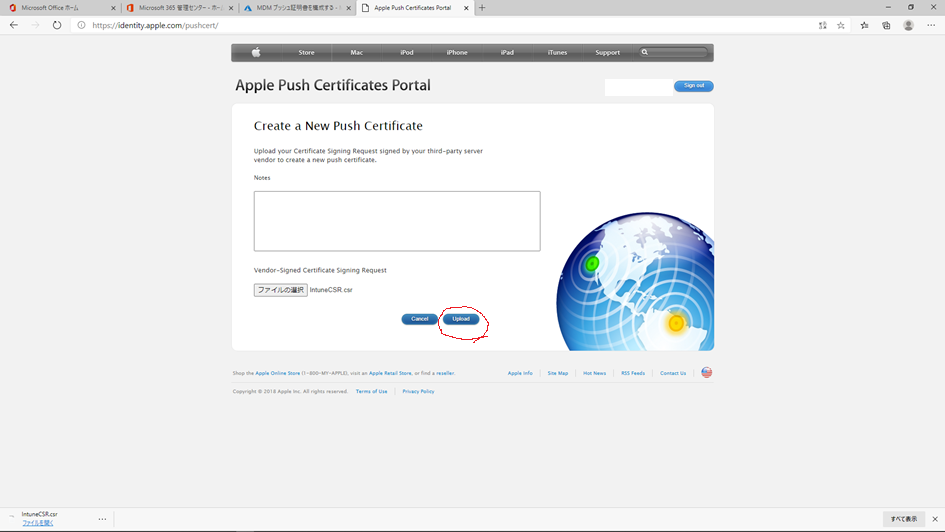Image resolution: width=945 pixels, height=532 pixels.
Task: Open iPod in Apple navigation
Action: click(407, 52)
